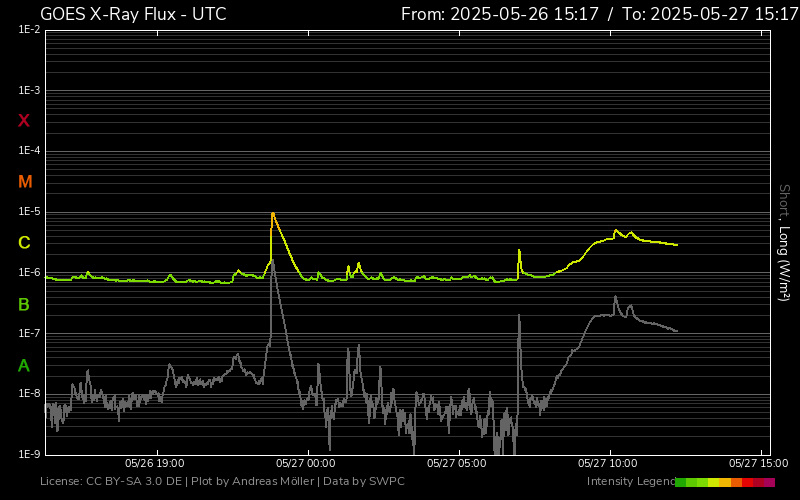Screen dimensions: 800x500
Task: Click the yellow spike near 05/27 07:00
Action: pyautogui.click(x=519, y=251)
